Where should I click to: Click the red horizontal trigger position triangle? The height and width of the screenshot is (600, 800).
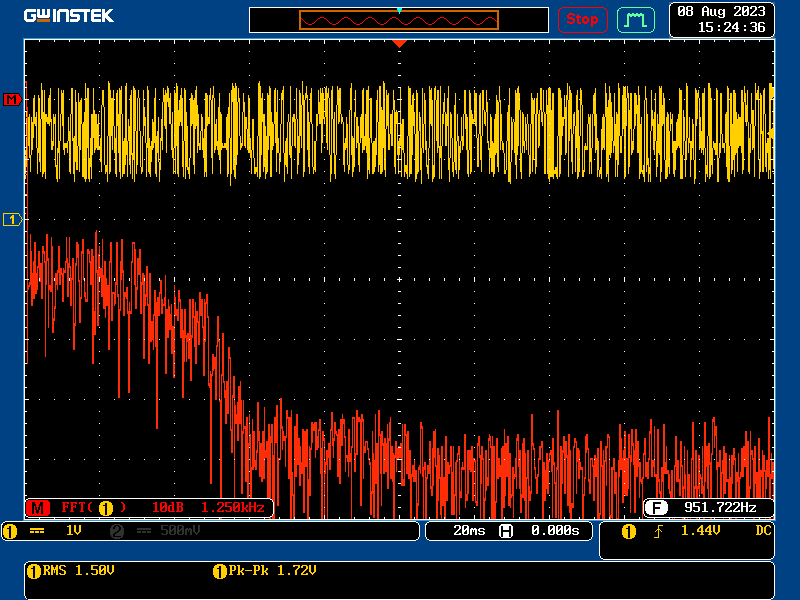[x=399, y=44]
